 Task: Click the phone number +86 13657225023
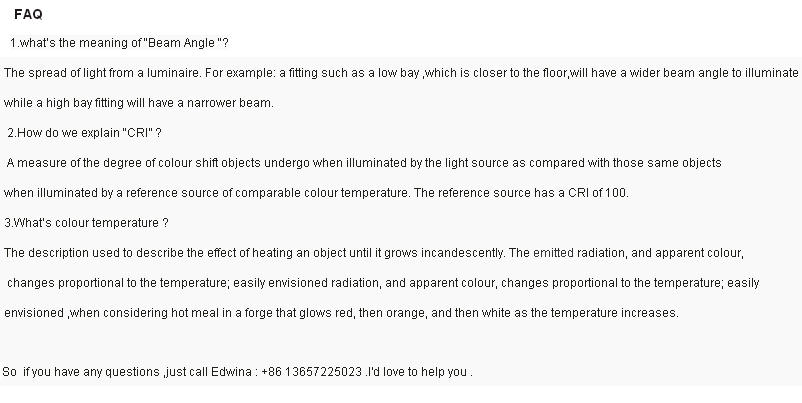[x=312, y=372]
